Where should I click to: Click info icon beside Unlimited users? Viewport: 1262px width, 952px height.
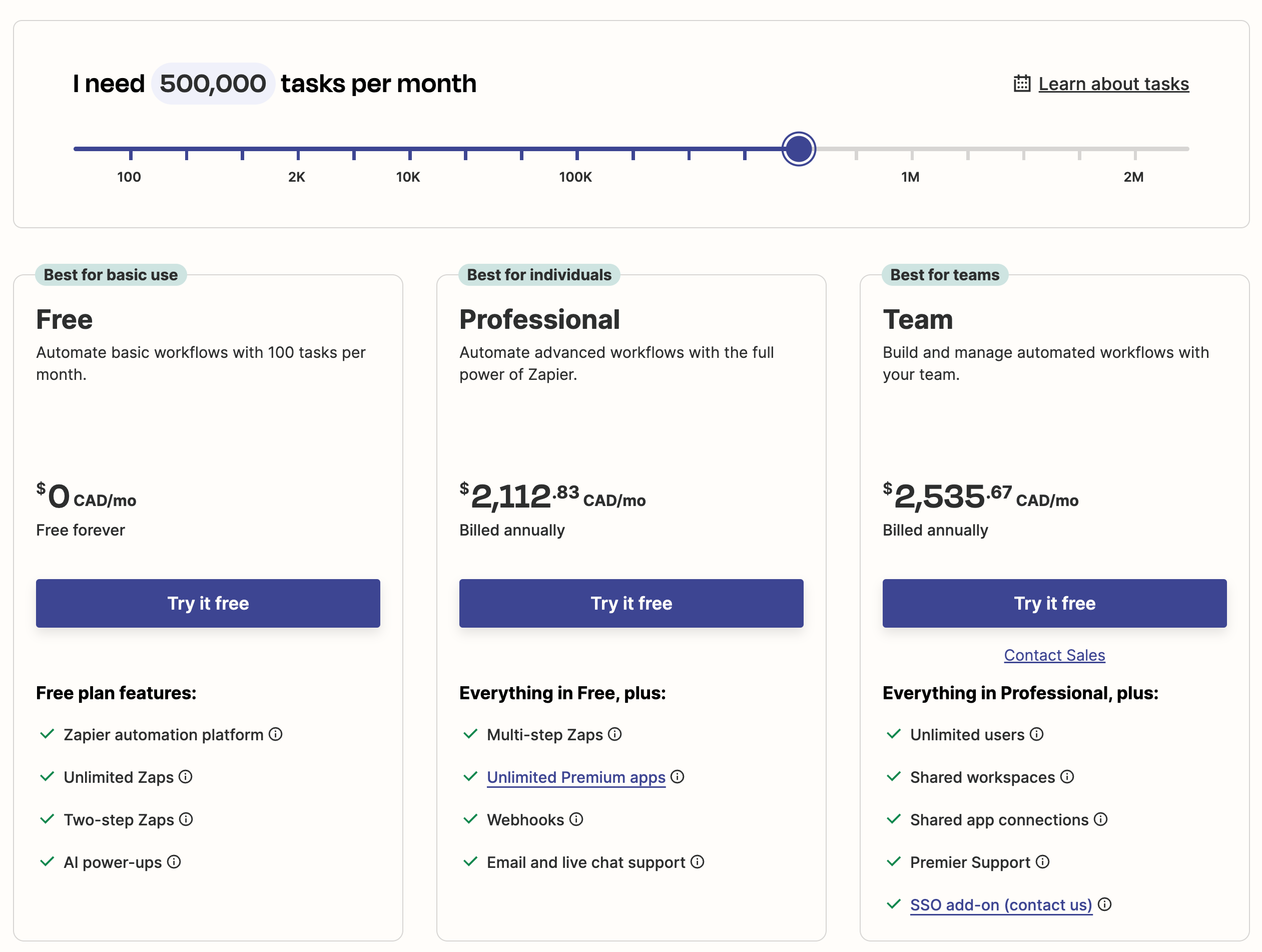tap(1037, 734)
